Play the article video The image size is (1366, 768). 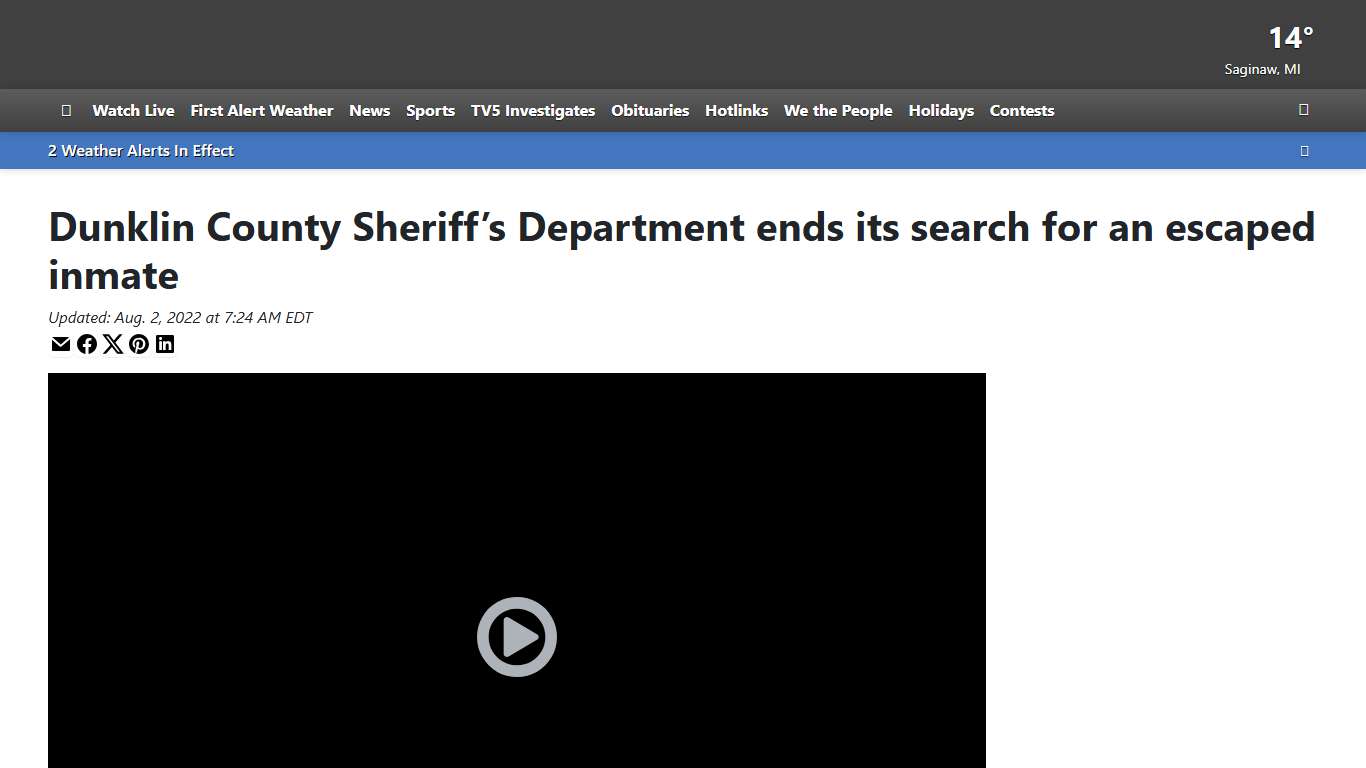(516, 636)
